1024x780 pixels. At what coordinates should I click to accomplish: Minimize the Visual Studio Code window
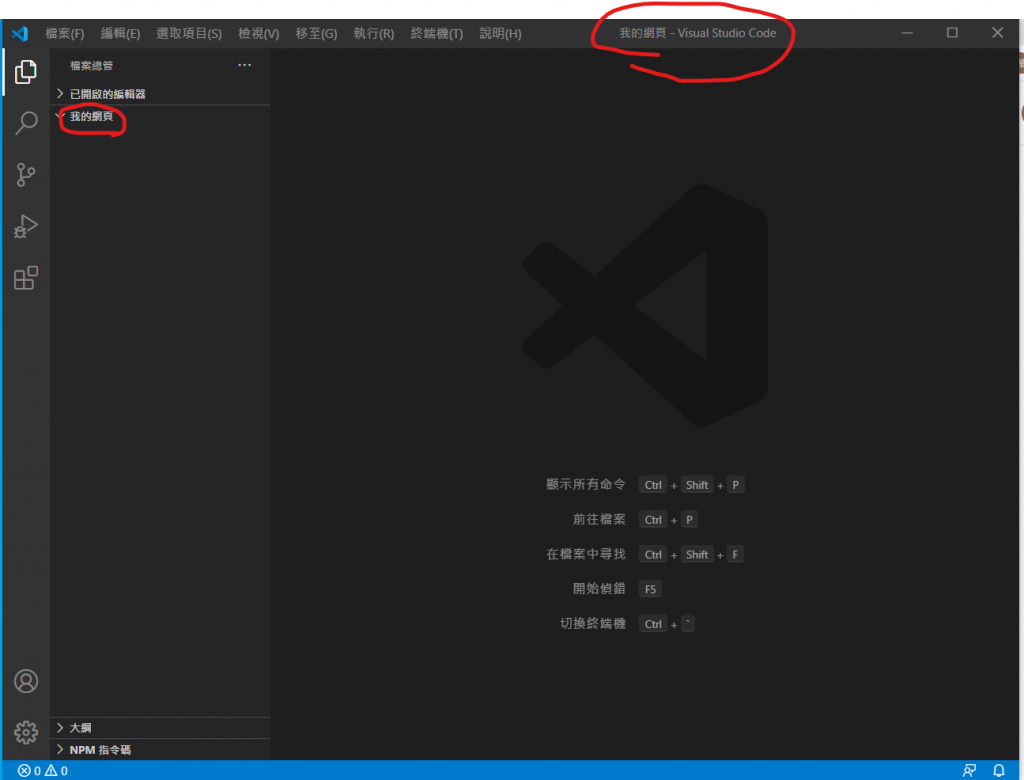907,33
